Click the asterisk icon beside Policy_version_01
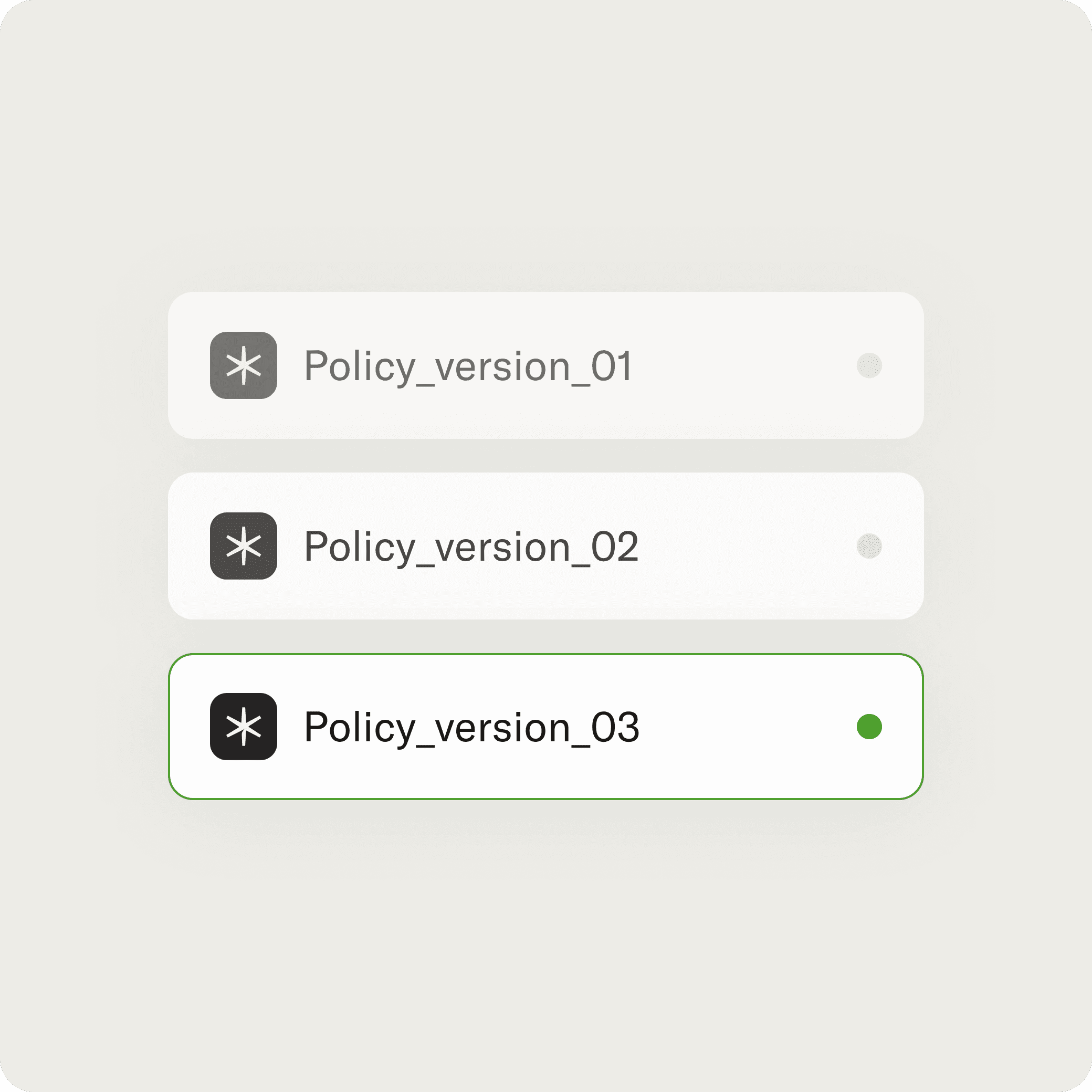Viewport: 1092px width, 1092px height. [x=244, y=365]
